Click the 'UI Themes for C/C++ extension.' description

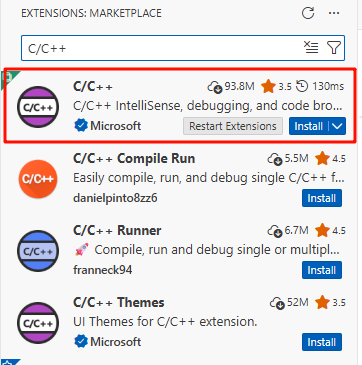(x=165, y=322)
